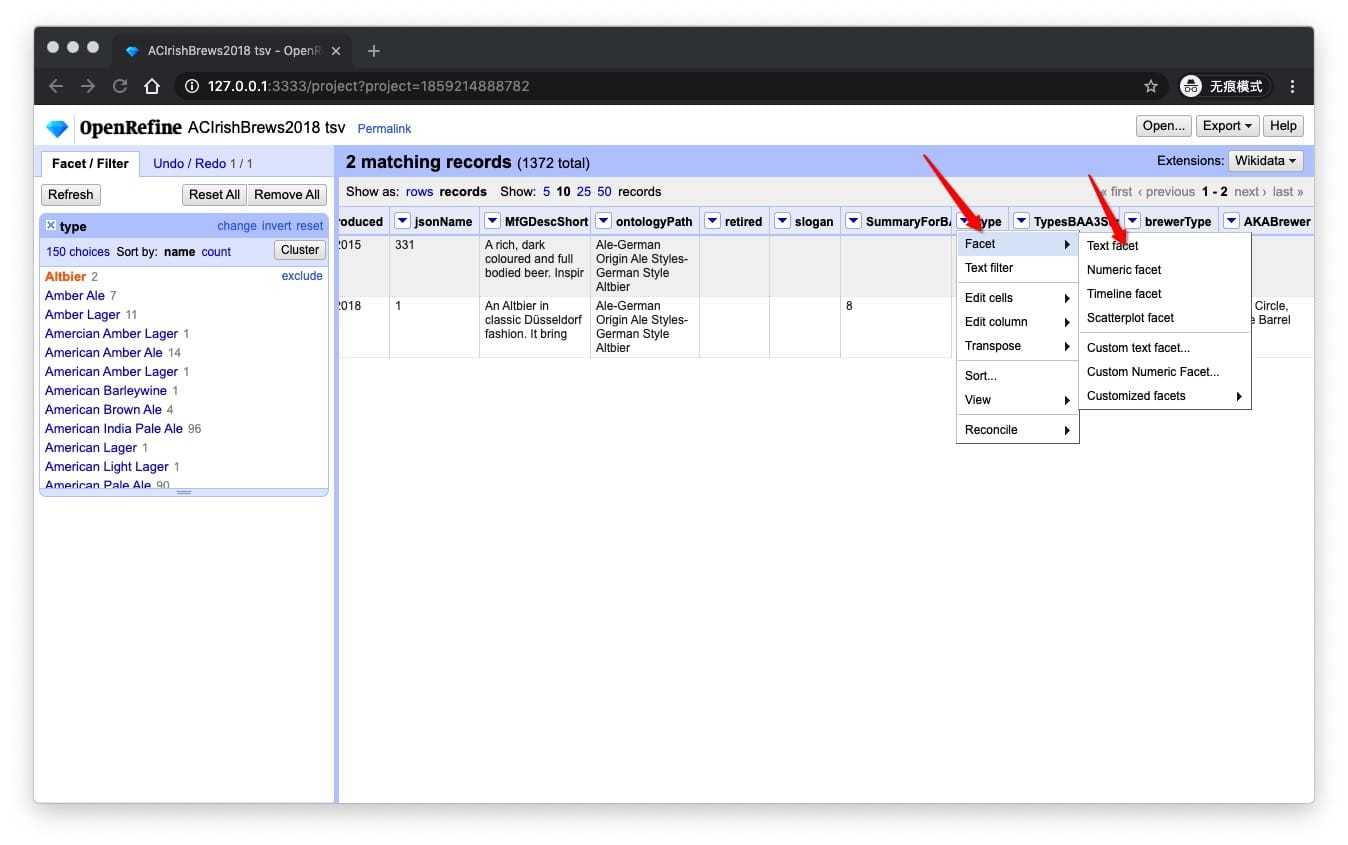Open the ontologyPath column menu arrow
Image resolution: width=1348 pixels, height=845 pixels.
[x=603, y=221]
